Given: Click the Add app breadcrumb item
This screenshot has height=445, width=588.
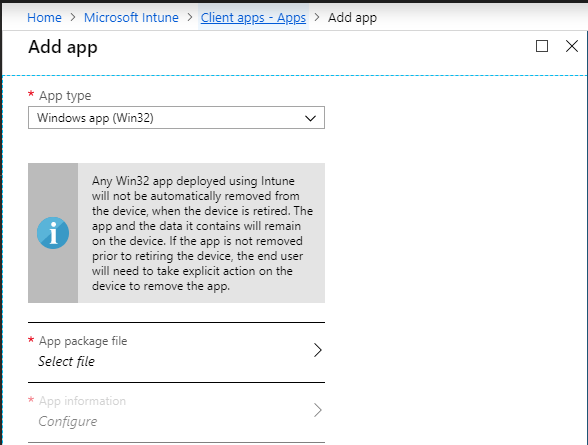Looking at the screenshot, I should (x=352, y=18).
